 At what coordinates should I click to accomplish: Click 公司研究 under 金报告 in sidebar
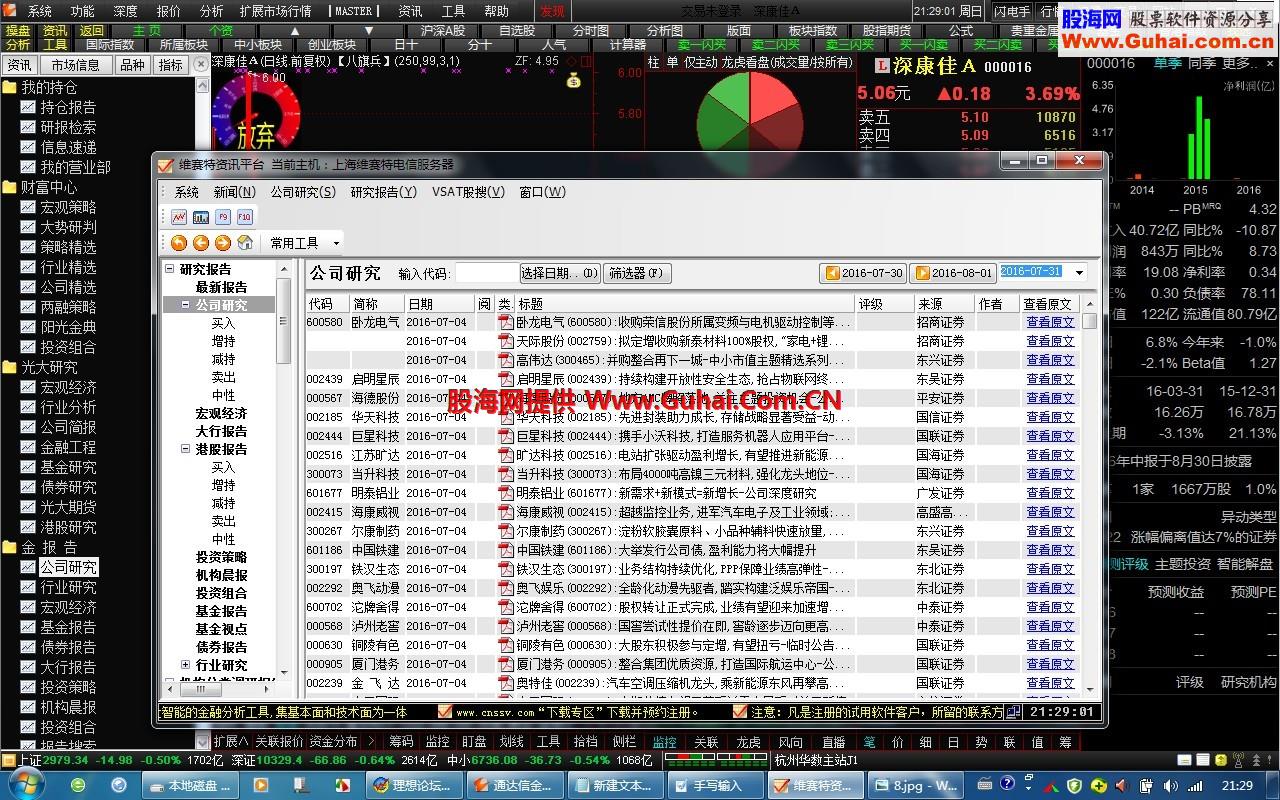pos(68,567)
